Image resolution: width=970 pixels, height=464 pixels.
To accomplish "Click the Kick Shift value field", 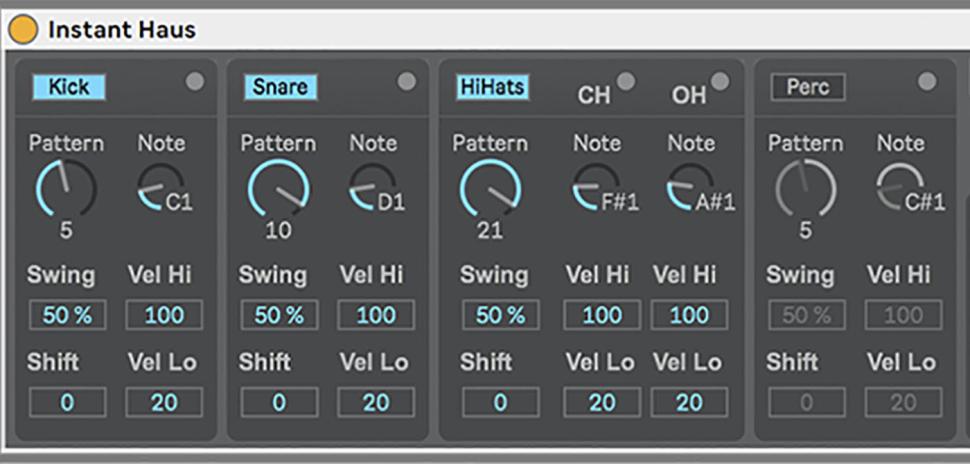I will coord(67,403).
